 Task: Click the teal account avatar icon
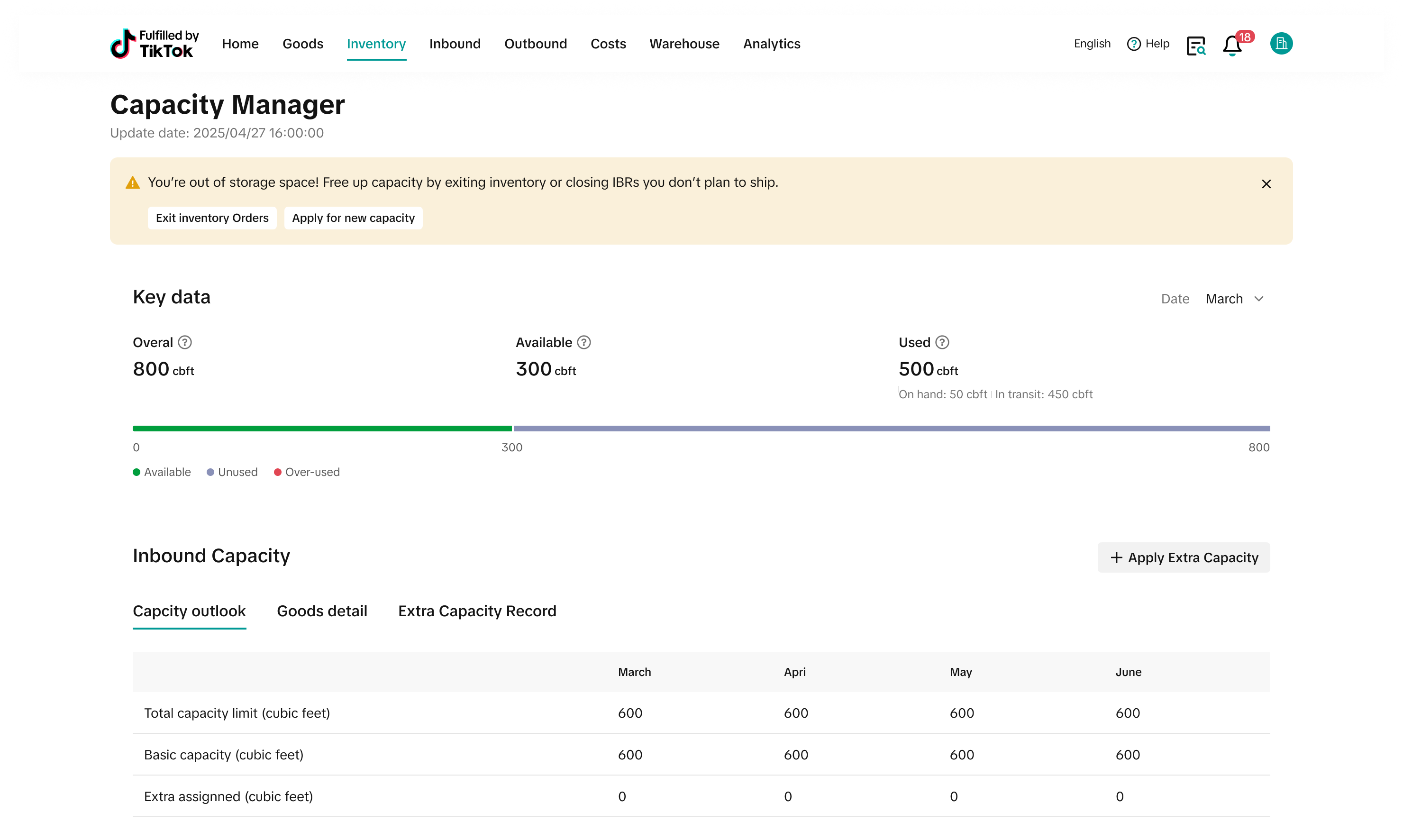tap(1281, 44)
